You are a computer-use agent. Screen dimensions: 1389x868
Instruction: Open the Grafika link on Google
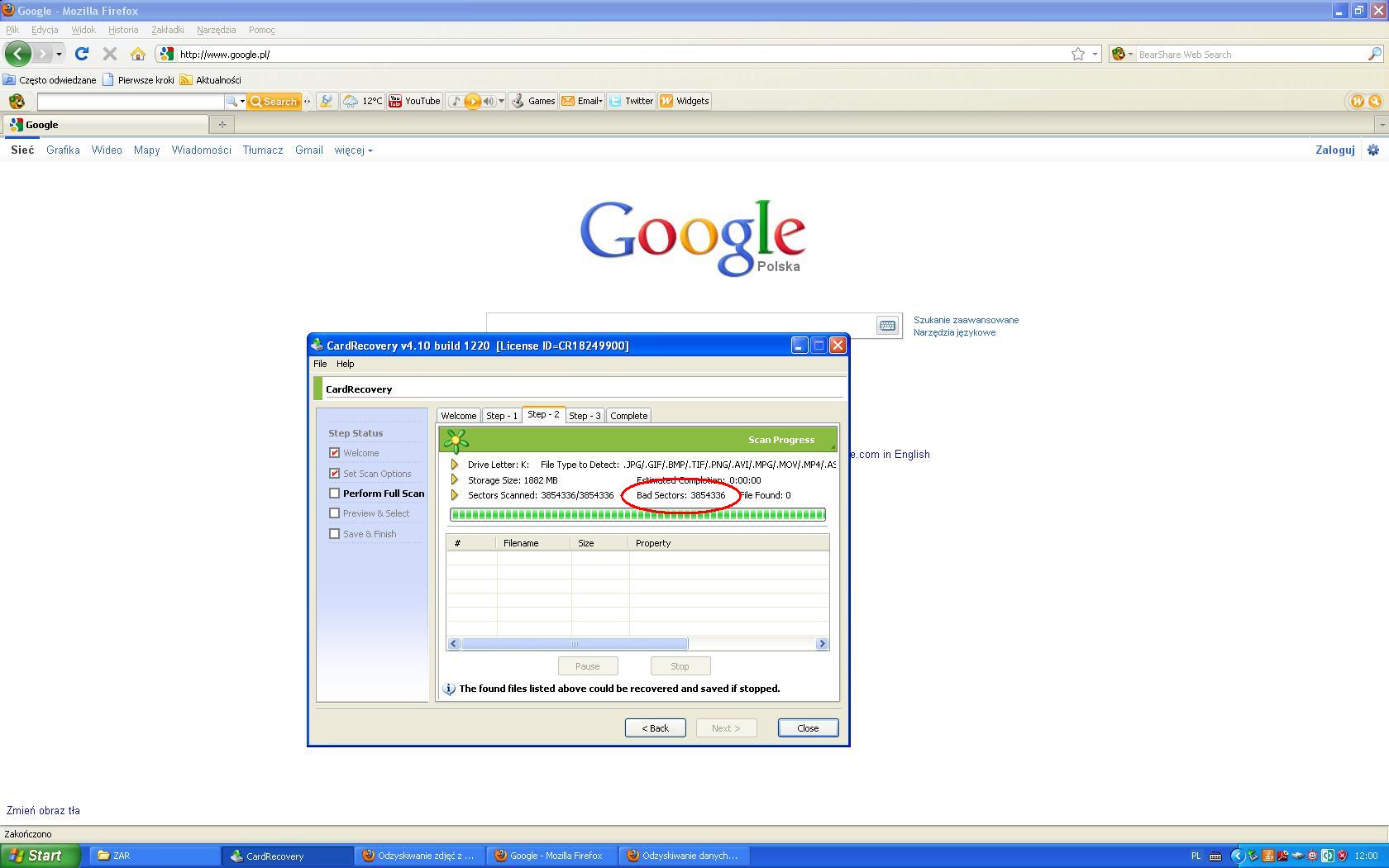(63, 150)
